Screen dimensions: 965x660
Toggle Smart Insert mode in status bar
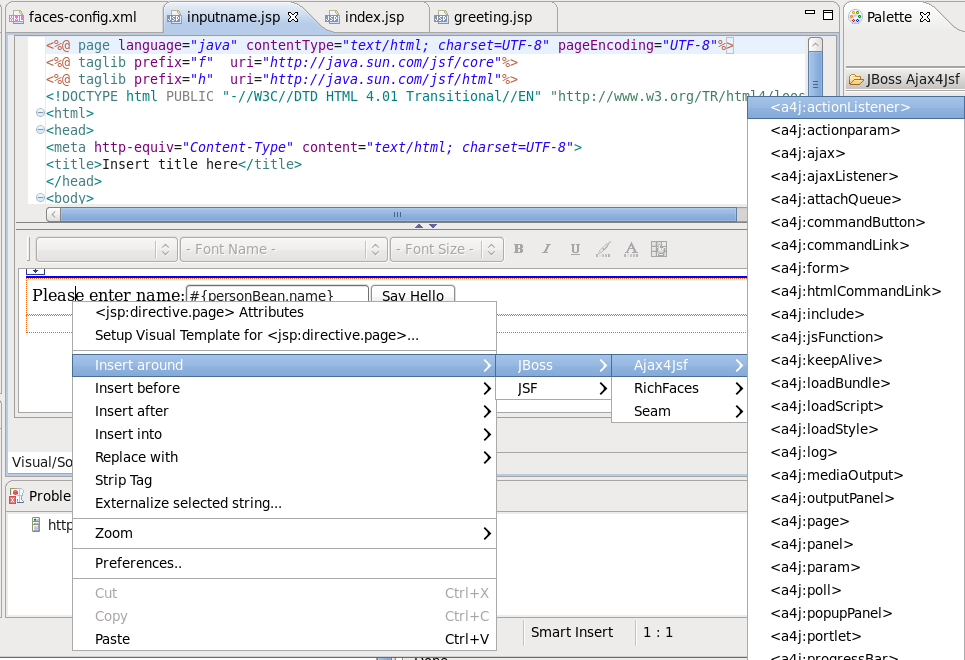[572, 631]
